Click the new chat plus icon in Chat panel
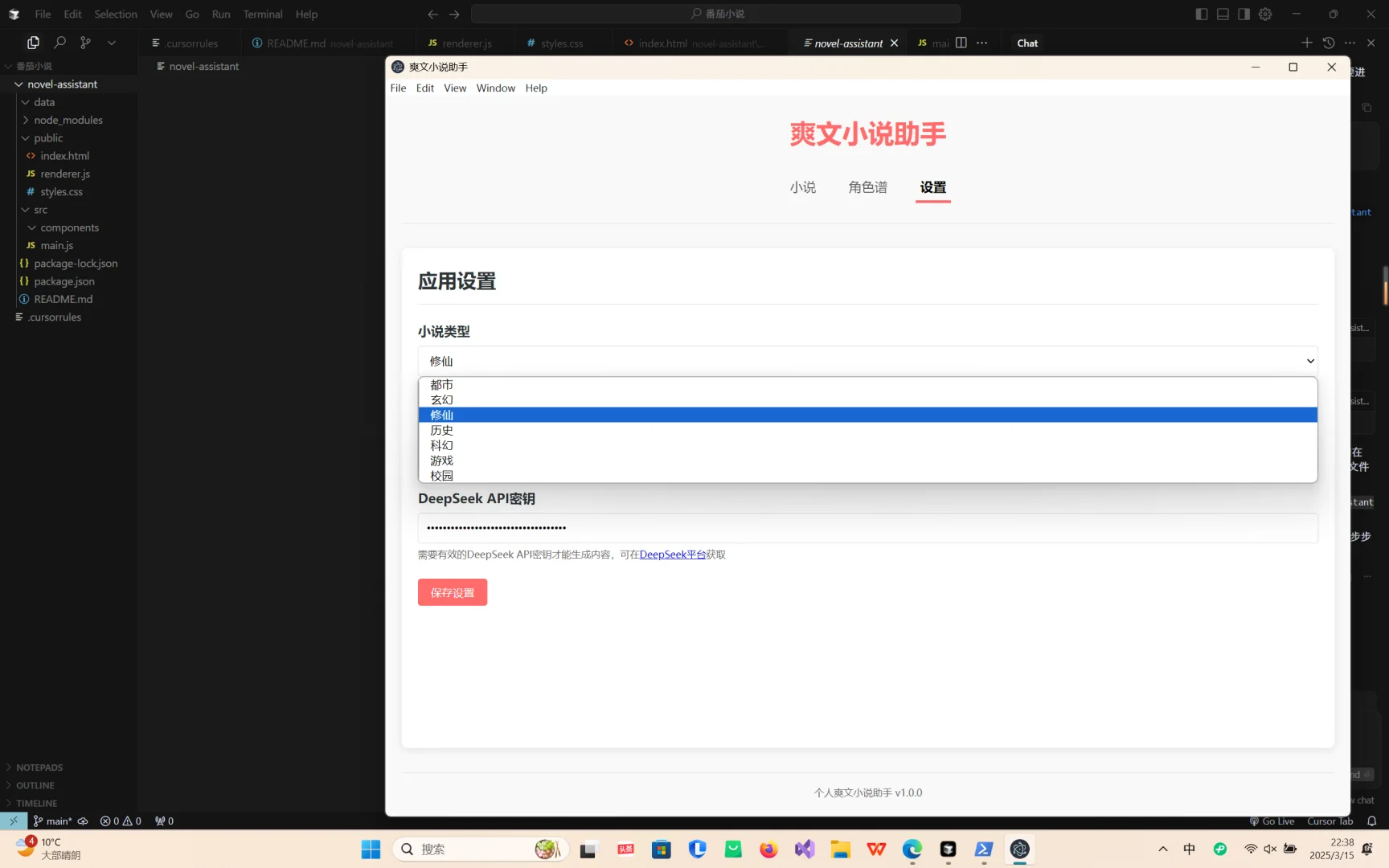This screenshot has width=1389, height=868. coord(1307,43)
